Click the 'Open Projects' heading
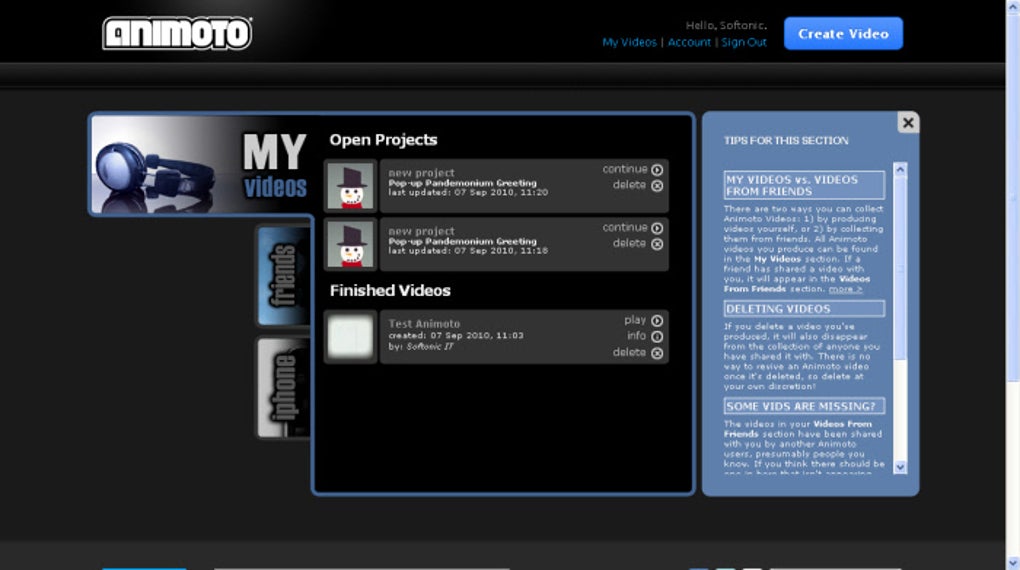The height and width of the screenshot is (570, 1020). click(x=383, y=140)
